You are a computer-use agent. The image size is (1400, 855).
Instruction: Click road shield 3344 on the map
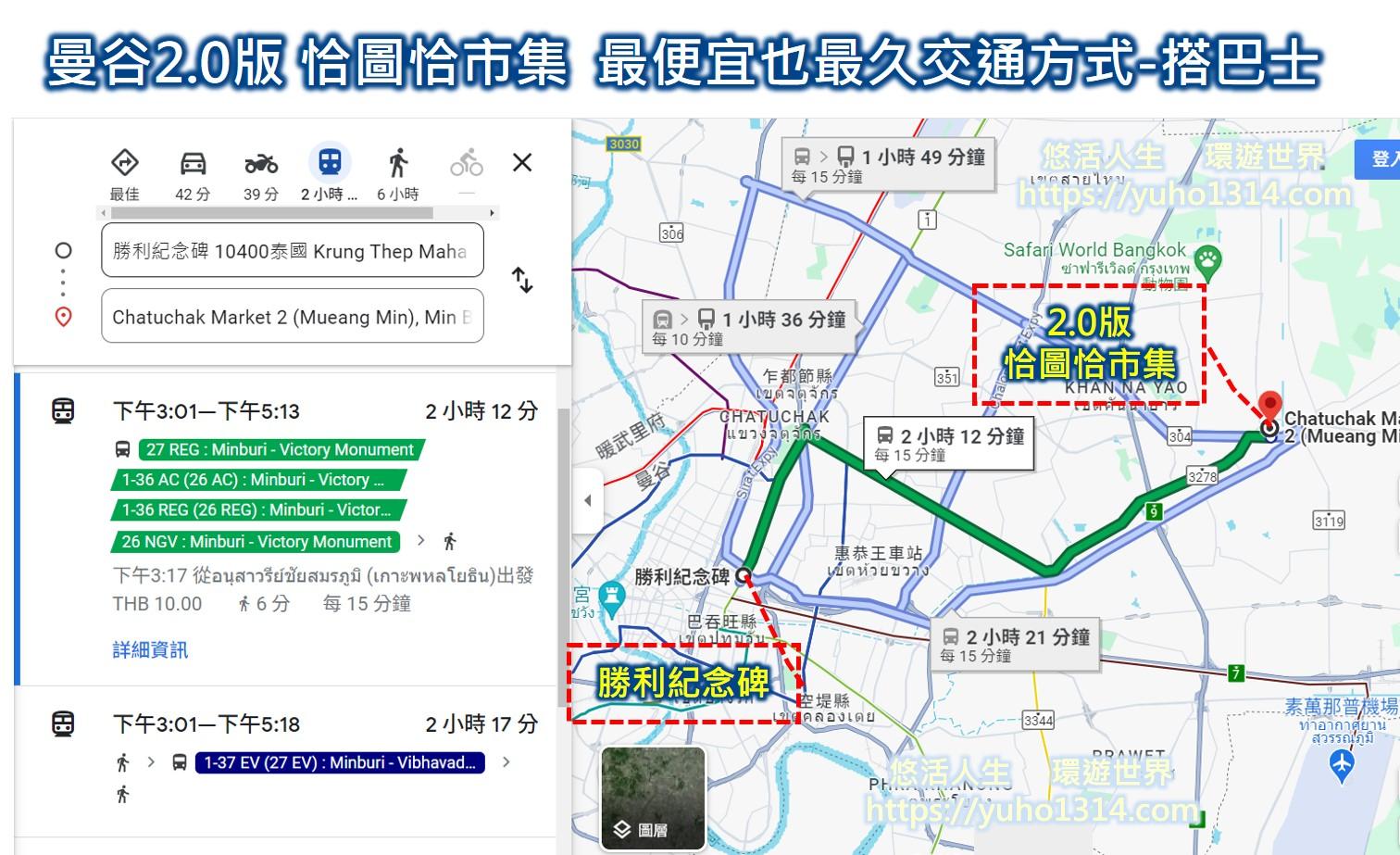pyautogui.click(x=1038, y=720)
